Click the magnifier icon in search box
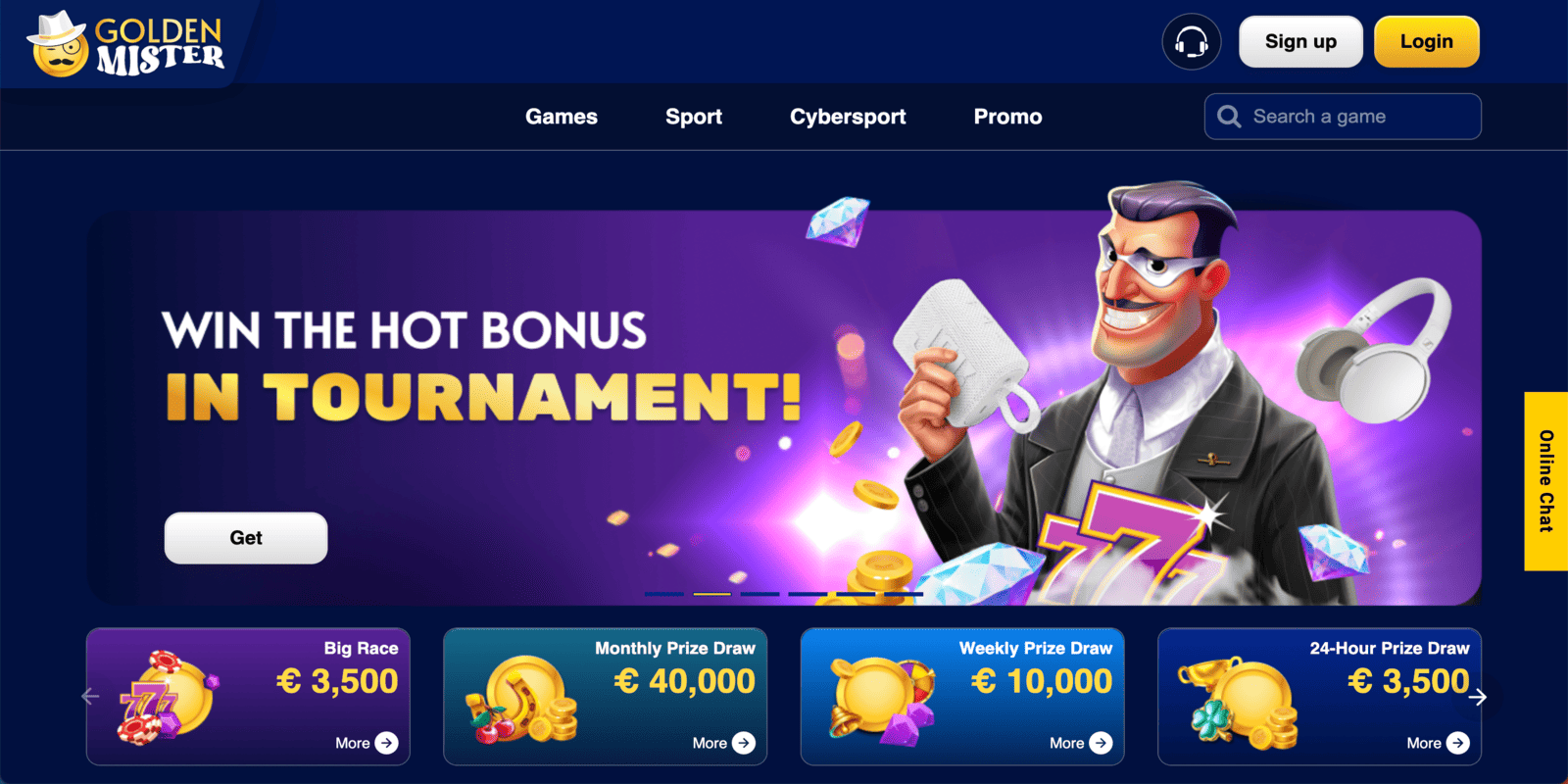 [x=1229, y=117]
